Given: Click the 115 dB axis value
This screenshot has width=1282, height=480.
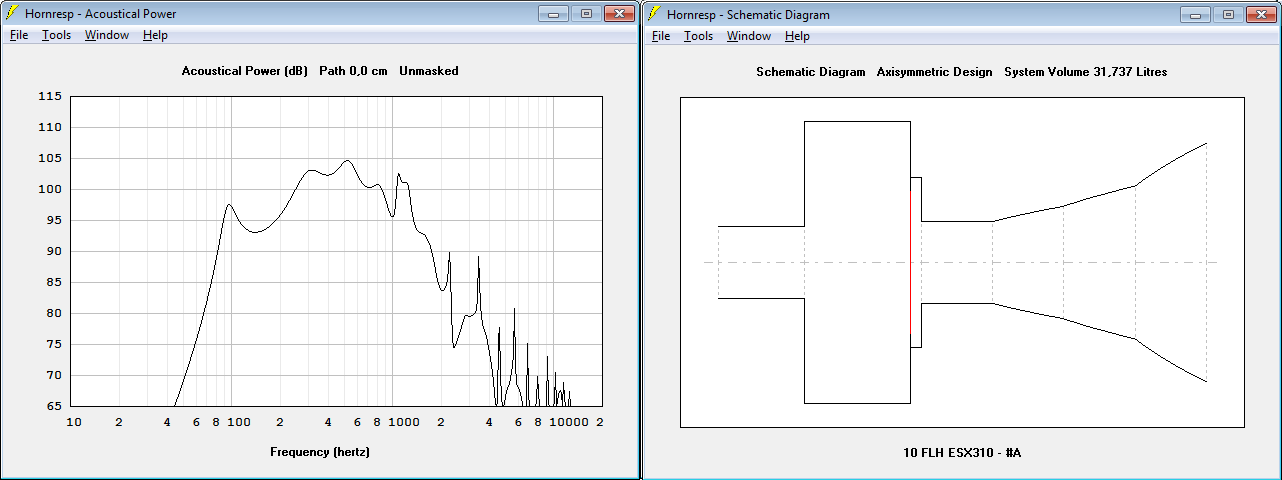Looking at the screenshot, I should (x=51, y=96).
